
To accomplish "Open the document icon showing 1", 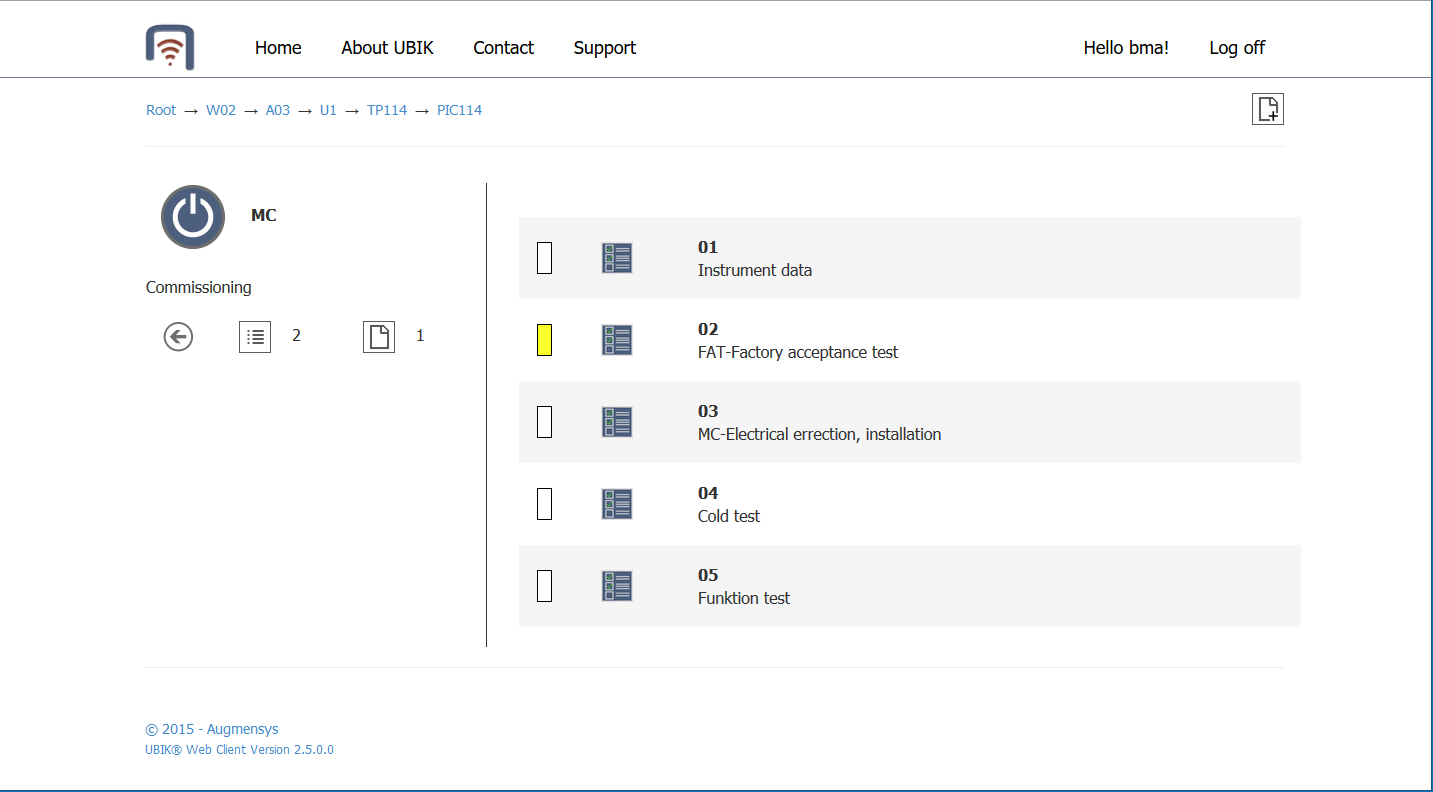I will coord(379,337).
